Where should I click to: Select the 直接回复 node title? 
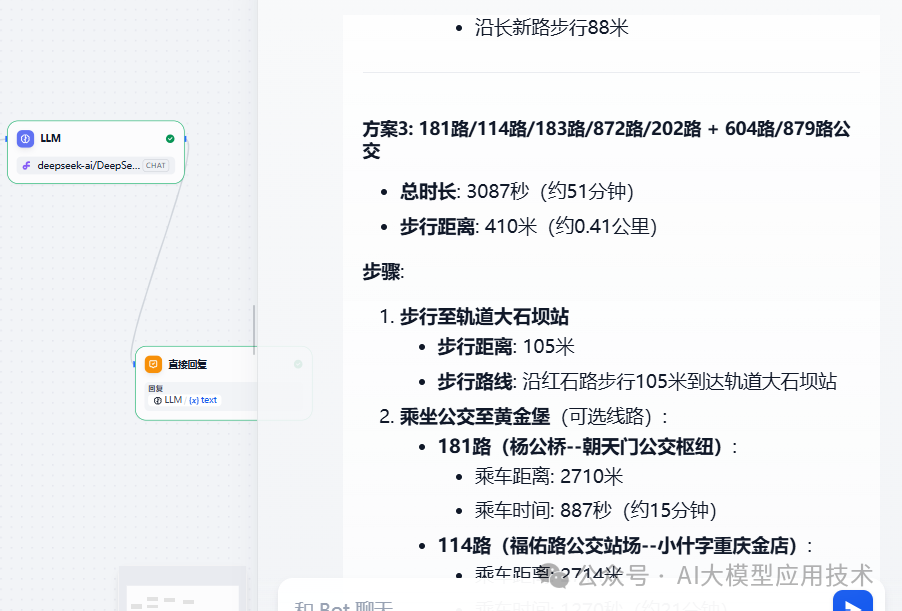pos(188,363)
